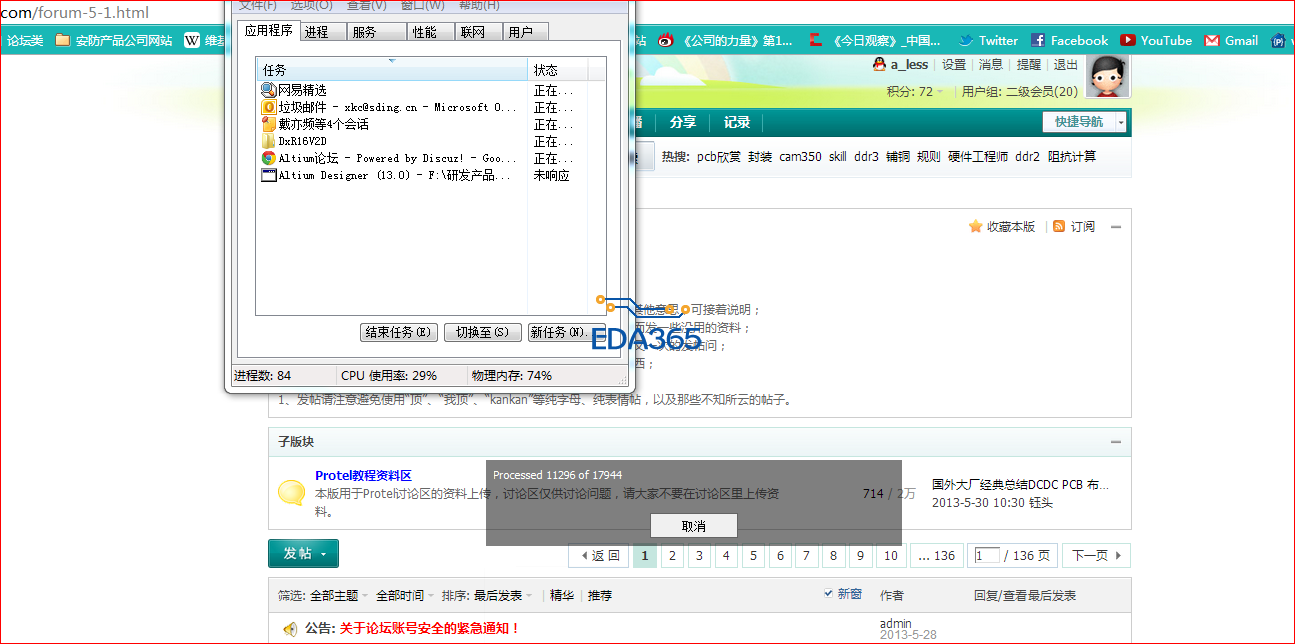Click the folder icon of DxR16V2D task
Screen dimensions: 1295x644
pyautogui.click(x=268, y=141)
